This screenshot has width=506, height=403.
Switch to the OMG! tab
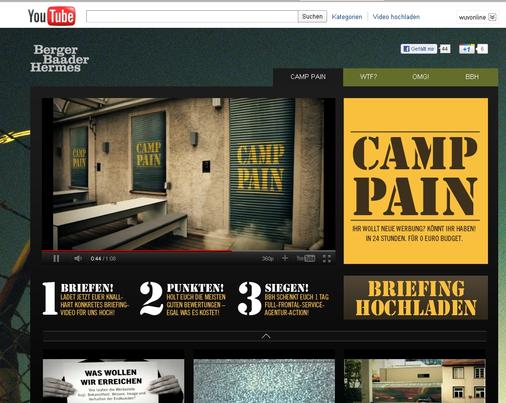click(421, 77)
